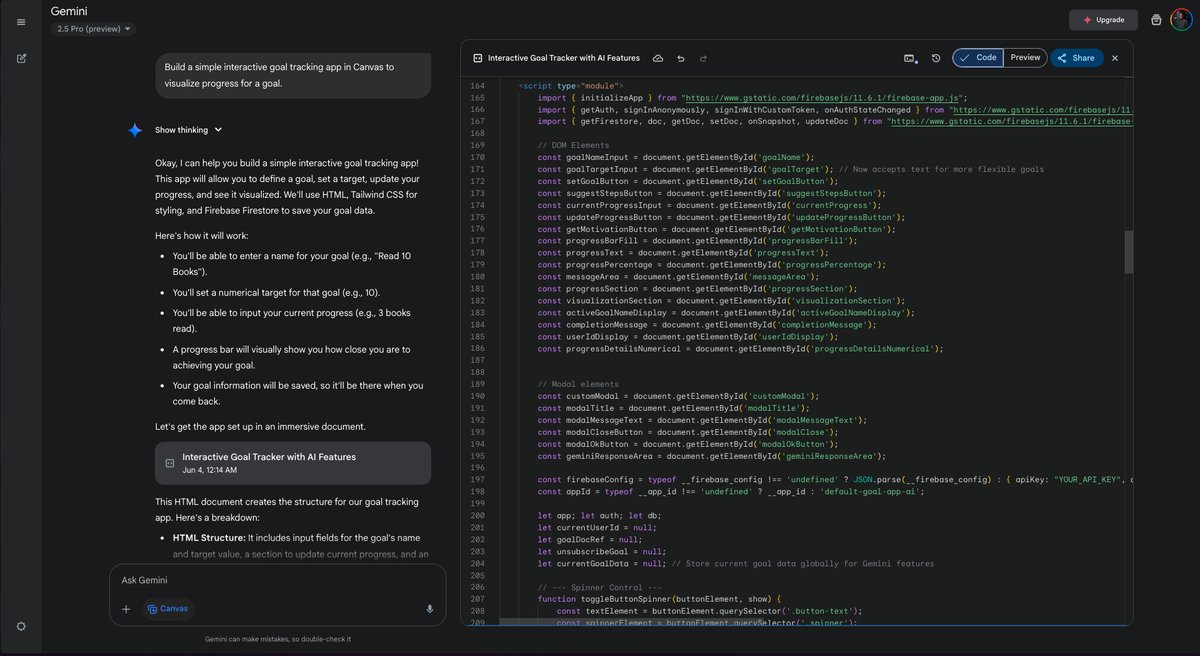Open settings gear in sidebar
The height and width of the screenshot is (656, 1200).
click(x=21, y=626)
